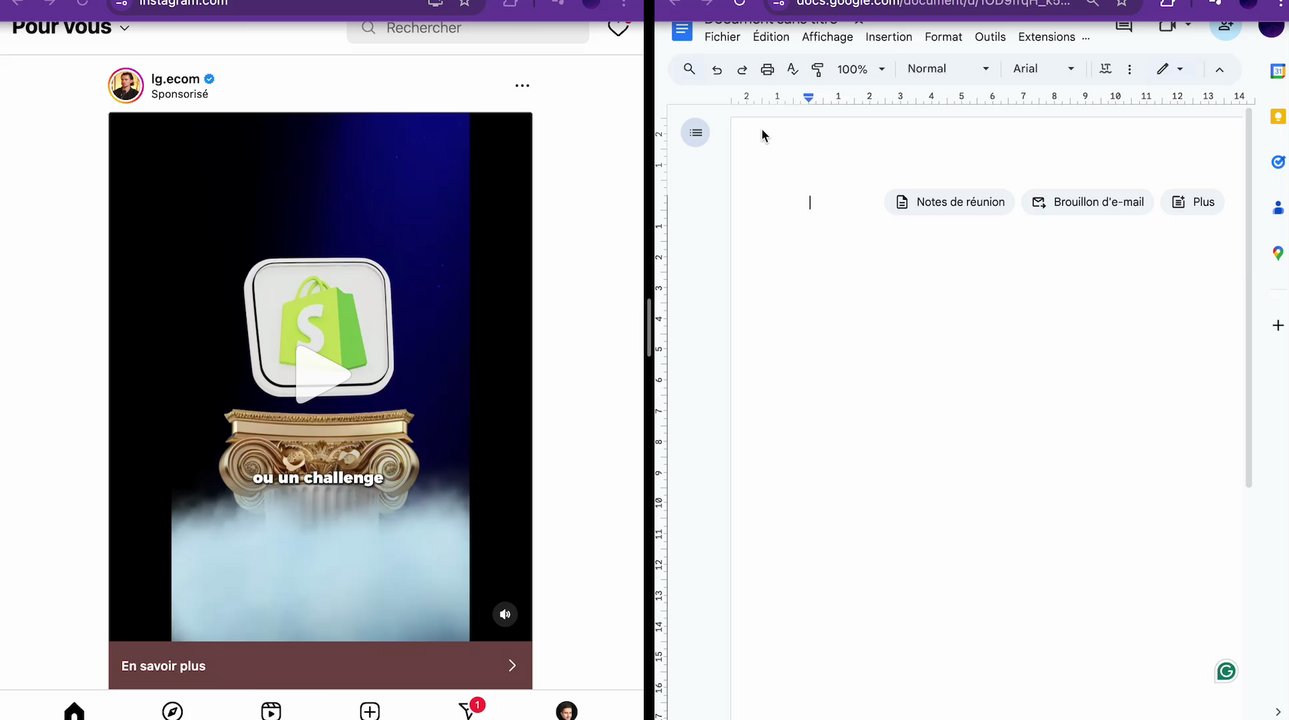Image resolution: width=1289 pixels, height=720 pixels.
Task: Open Docs toolbar search magnifier
Action: coord(689,69)
